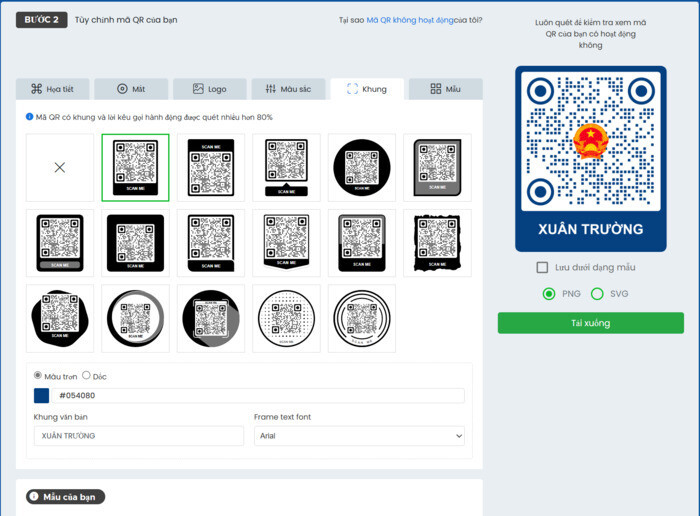Select the blob-shaped black frame
The image size is (700, 516).
point(60,318)
